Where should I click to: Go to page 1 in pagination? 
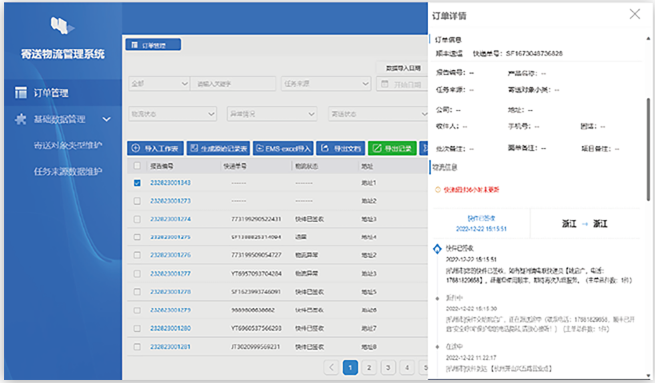coord(350,368)
